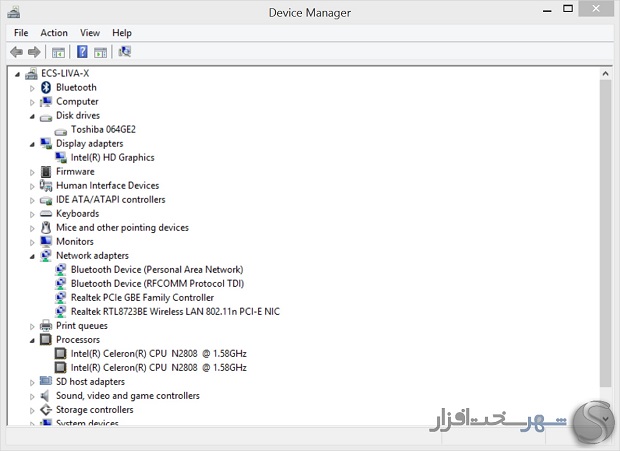Collapse the ECS-LIVA-X root node
This screenshot has height=451, width=620.
17,74
